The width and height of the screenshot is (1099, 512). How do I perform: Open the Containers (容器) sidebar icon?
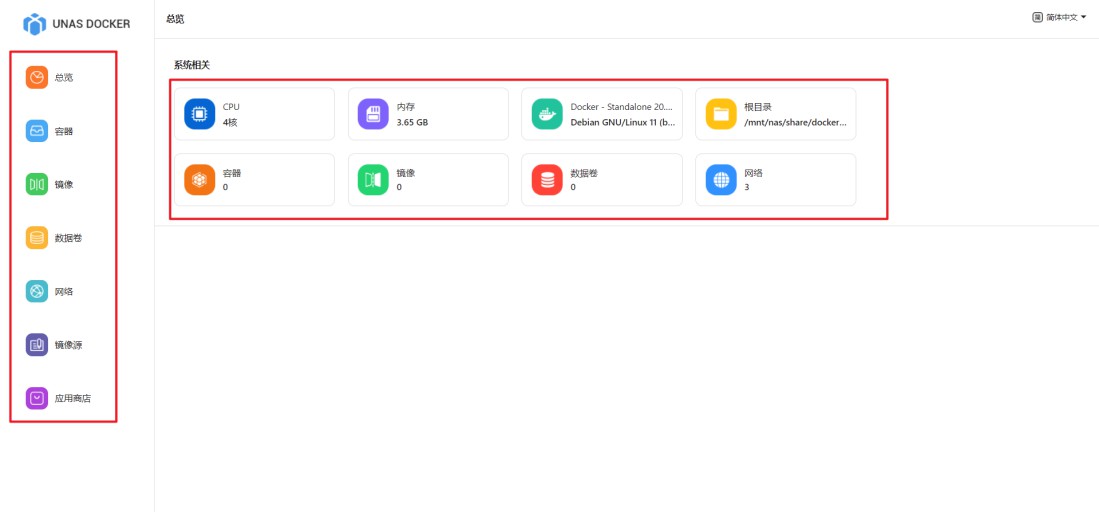tap(37, 131)
